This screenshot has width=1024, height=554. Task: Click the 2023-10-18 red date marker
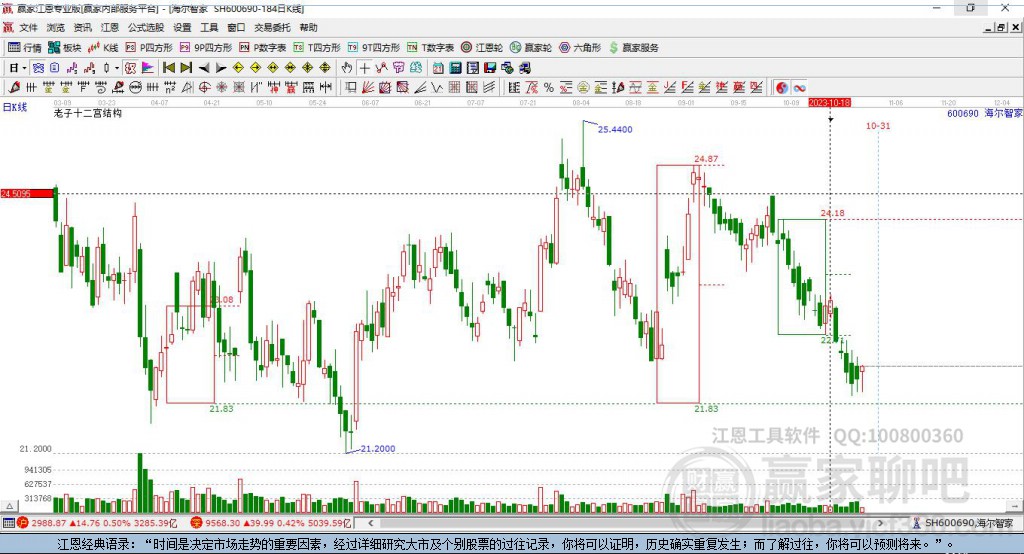coord(829,103)
